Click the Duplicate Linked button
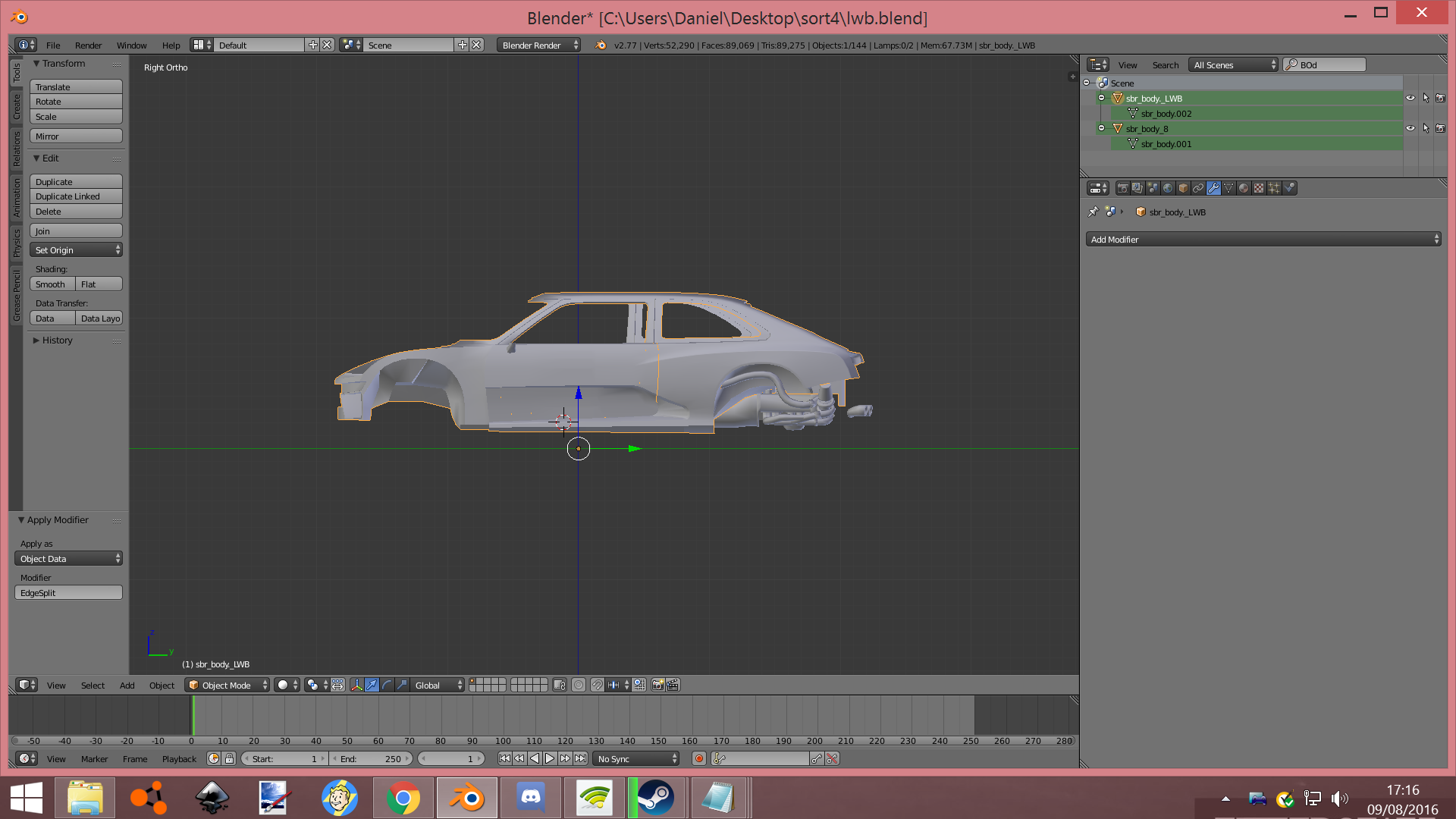 click(76, 196)
